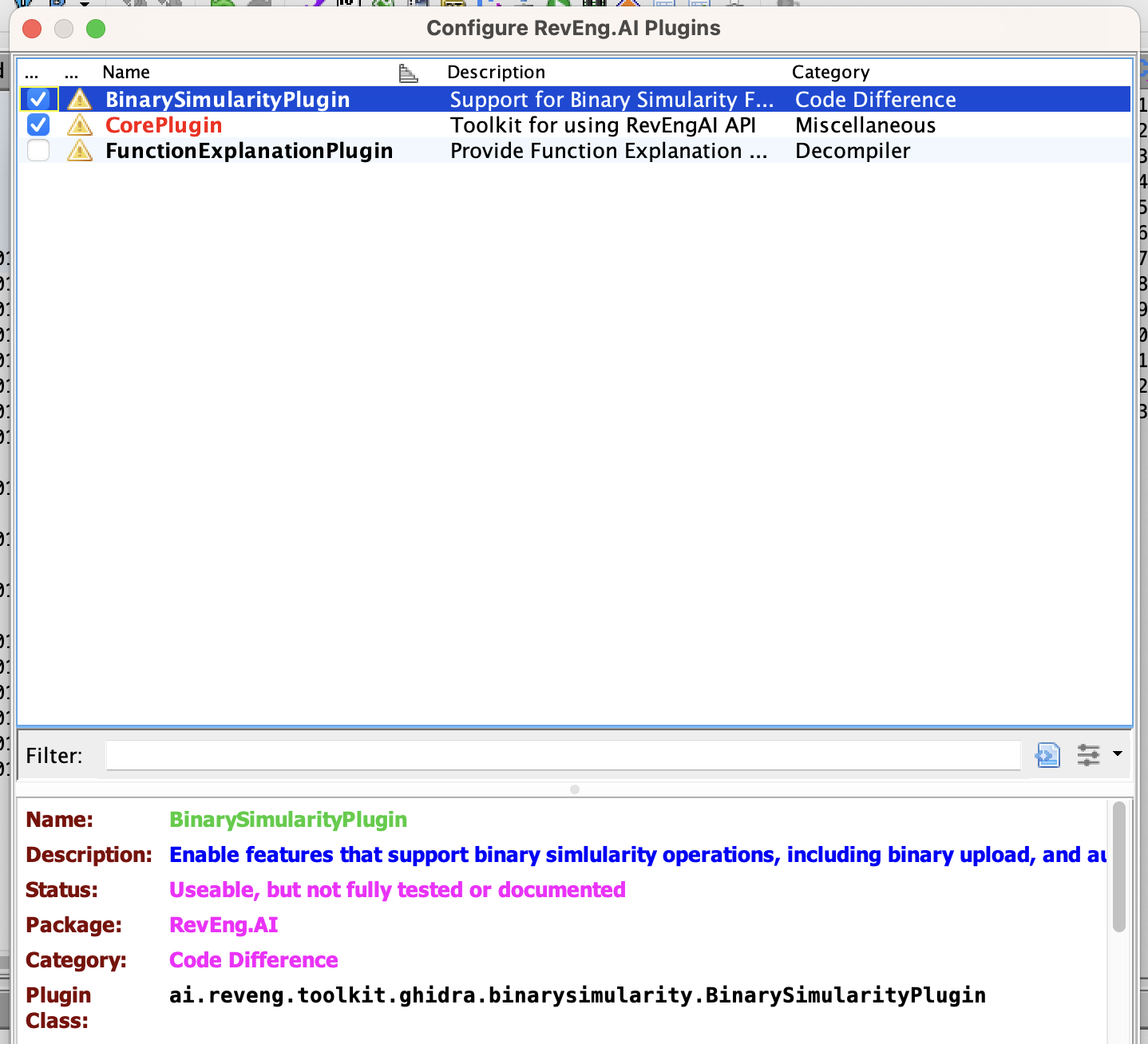Uncheck the BinarySimularityPlugin checkbox
Screen dimensions: 1148x1044
tap(38, 99)
